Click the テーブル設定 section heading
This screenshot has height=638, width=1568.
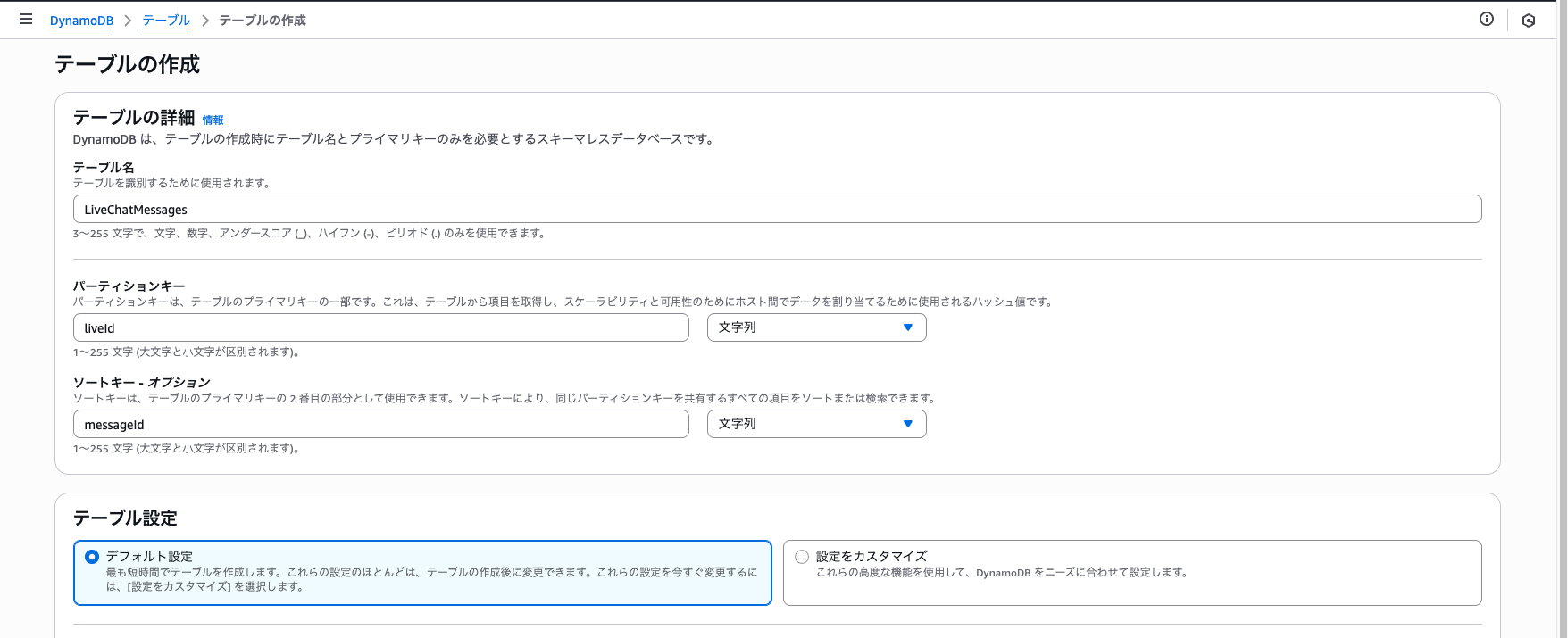pos(125,518)
